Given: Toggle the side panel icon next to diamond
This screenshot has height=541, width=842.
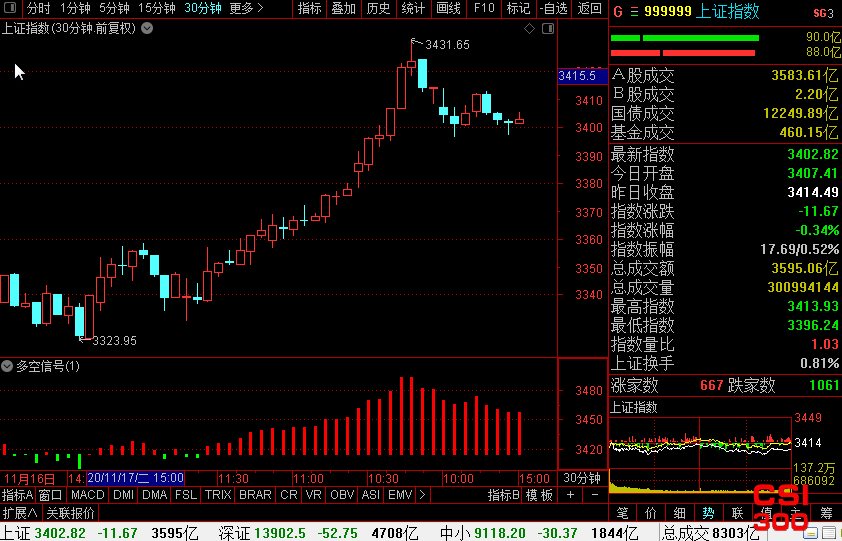Looking at the screenshot, I should click(x=548, y=28).
